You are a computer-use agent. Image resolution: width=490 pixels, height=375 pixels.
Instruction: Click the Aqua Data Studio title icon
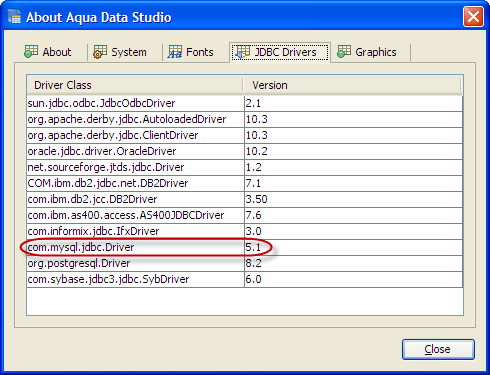14,17
